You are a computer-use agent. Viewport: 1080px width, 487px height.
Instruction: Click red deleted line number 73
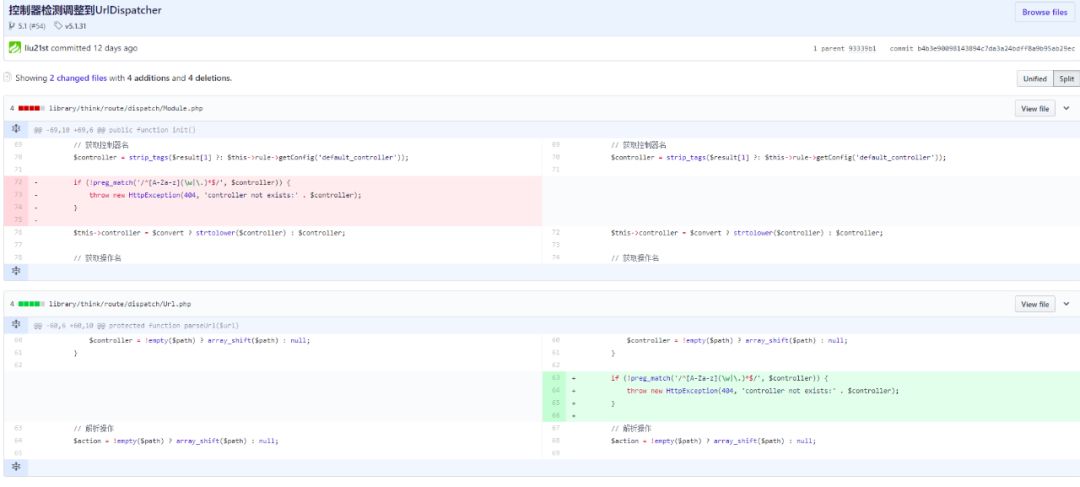pos(18,195)
